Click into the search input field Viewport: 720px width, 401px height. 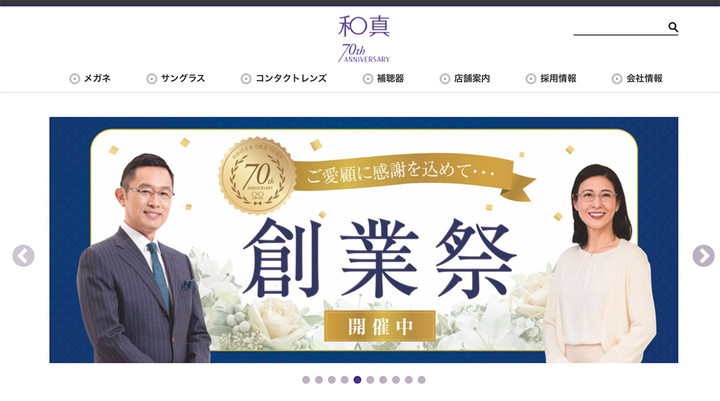[620, 27]
